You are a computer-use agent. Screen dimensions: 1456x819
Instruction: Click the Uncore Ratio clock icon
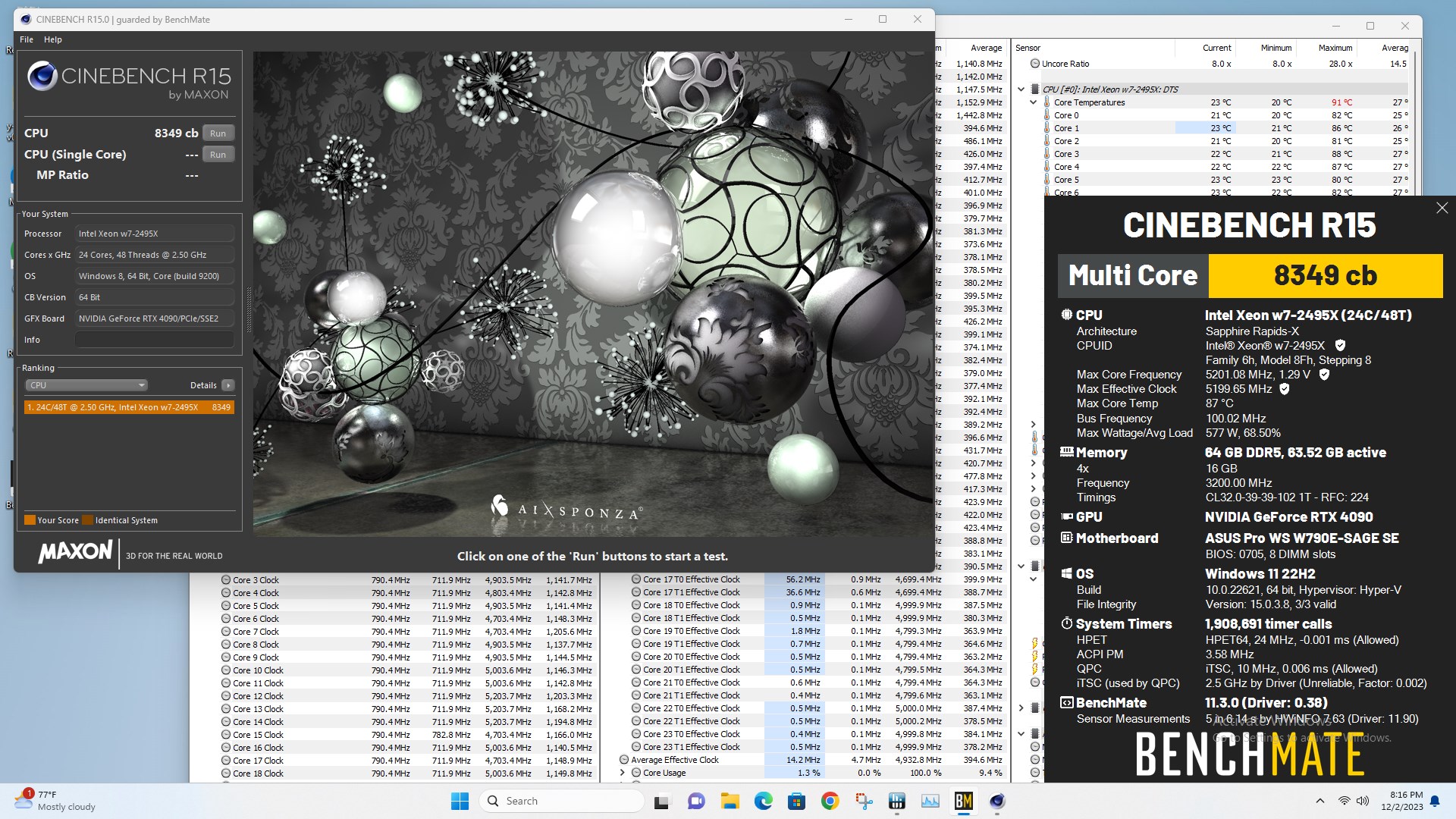(x=1034, y=64)
